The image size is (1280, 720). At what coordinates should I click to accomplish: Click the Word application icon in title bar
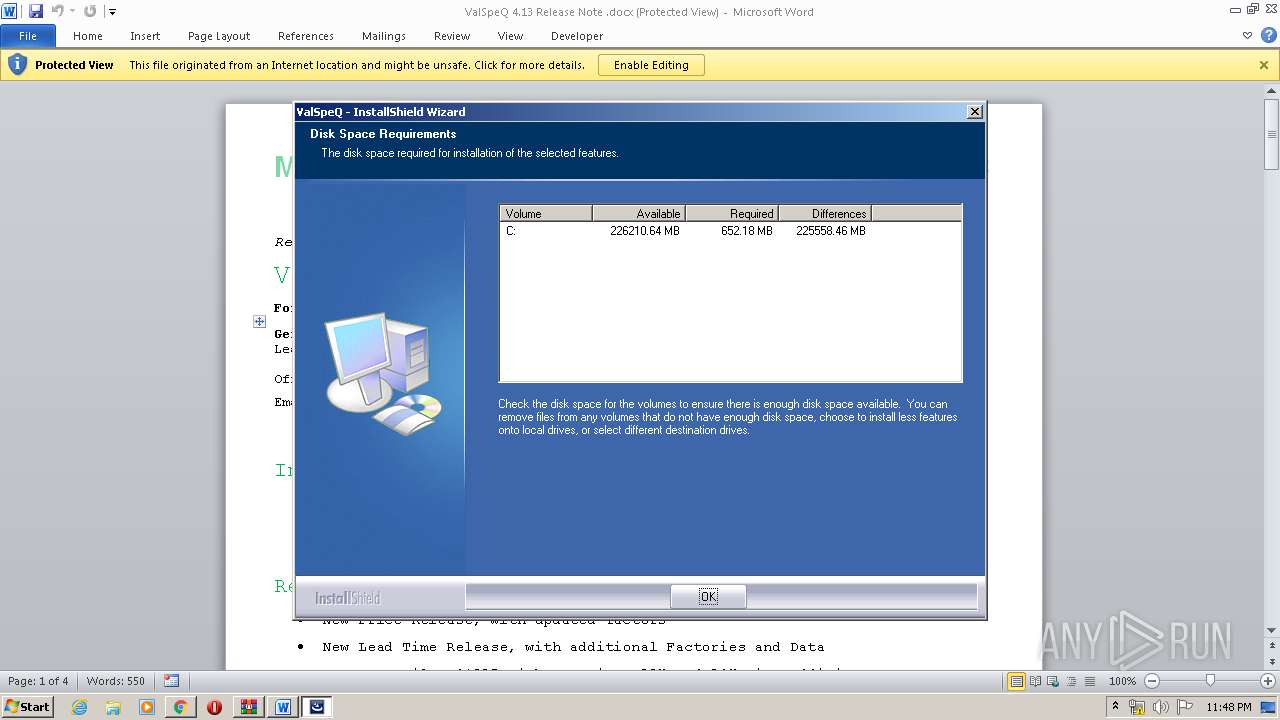click(x=10, y=12)
